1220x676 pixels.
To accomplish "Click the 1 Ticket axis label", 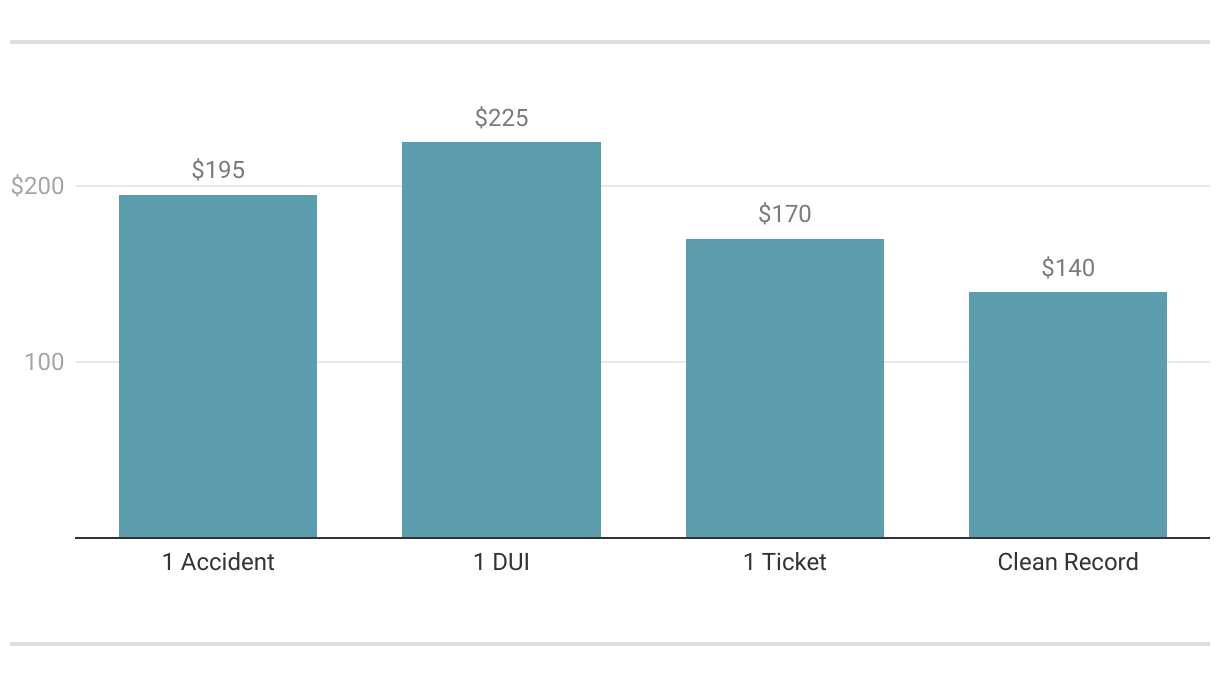I will pyautogui.click(x=785, y=562).
